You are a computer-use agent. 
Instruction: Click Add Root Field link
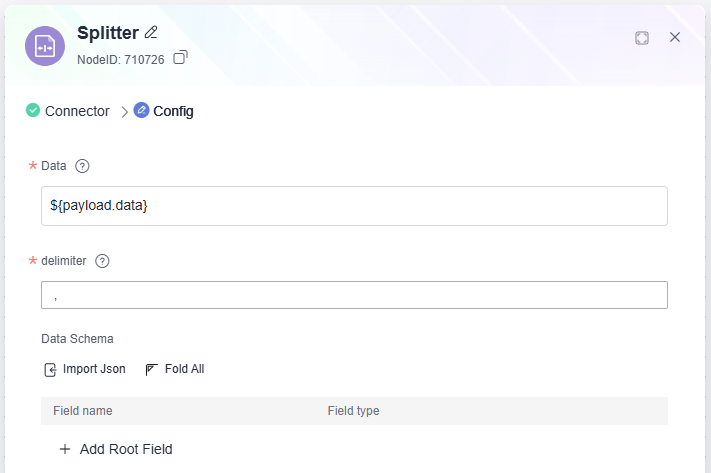pyautogui.click(x=126, y=449)
